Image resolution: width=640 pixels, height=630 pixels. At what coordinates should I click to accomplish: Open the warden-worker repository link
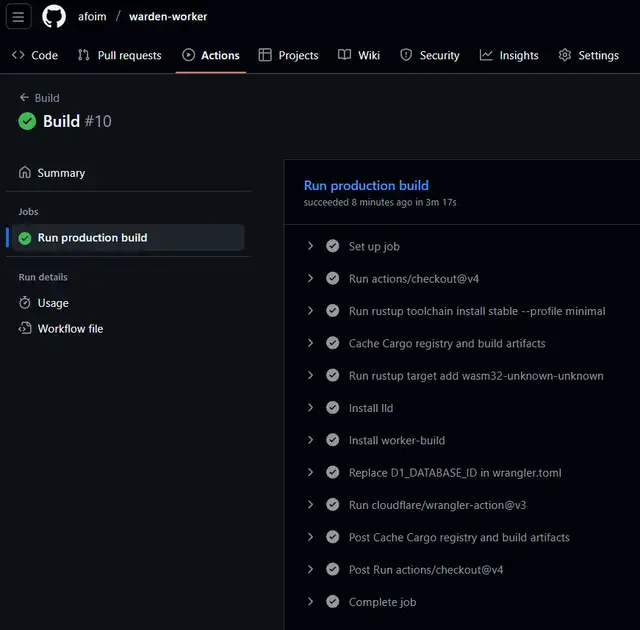(168, 17)
